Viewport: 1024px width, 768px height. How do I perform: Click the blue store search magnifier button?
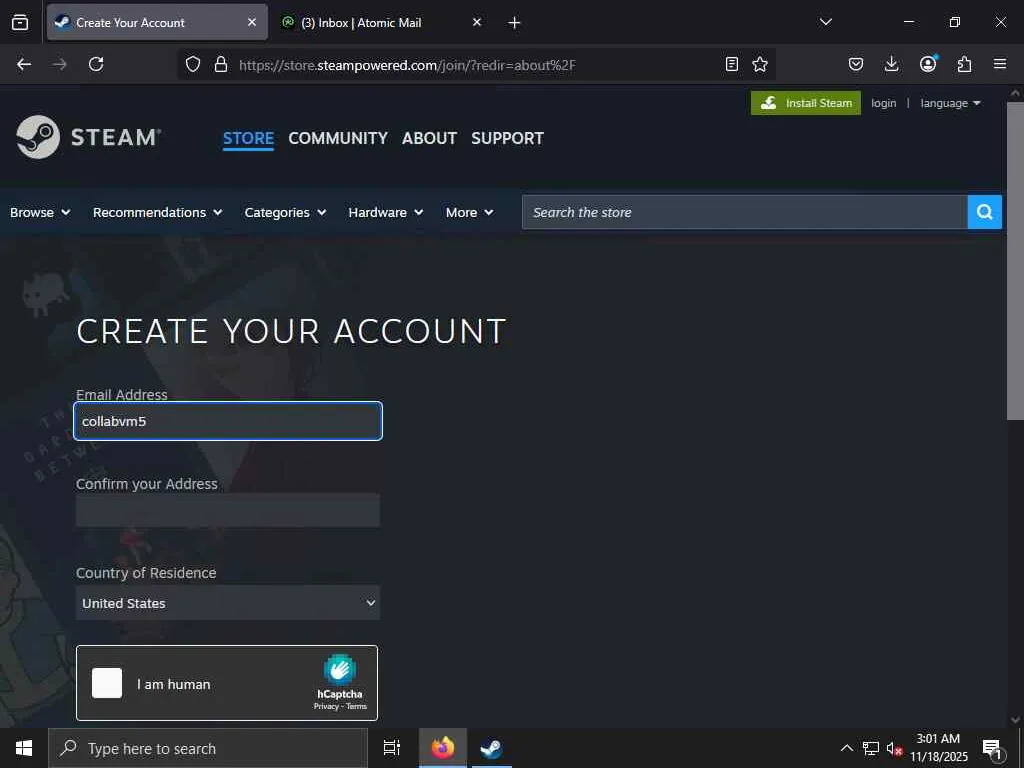984,212
